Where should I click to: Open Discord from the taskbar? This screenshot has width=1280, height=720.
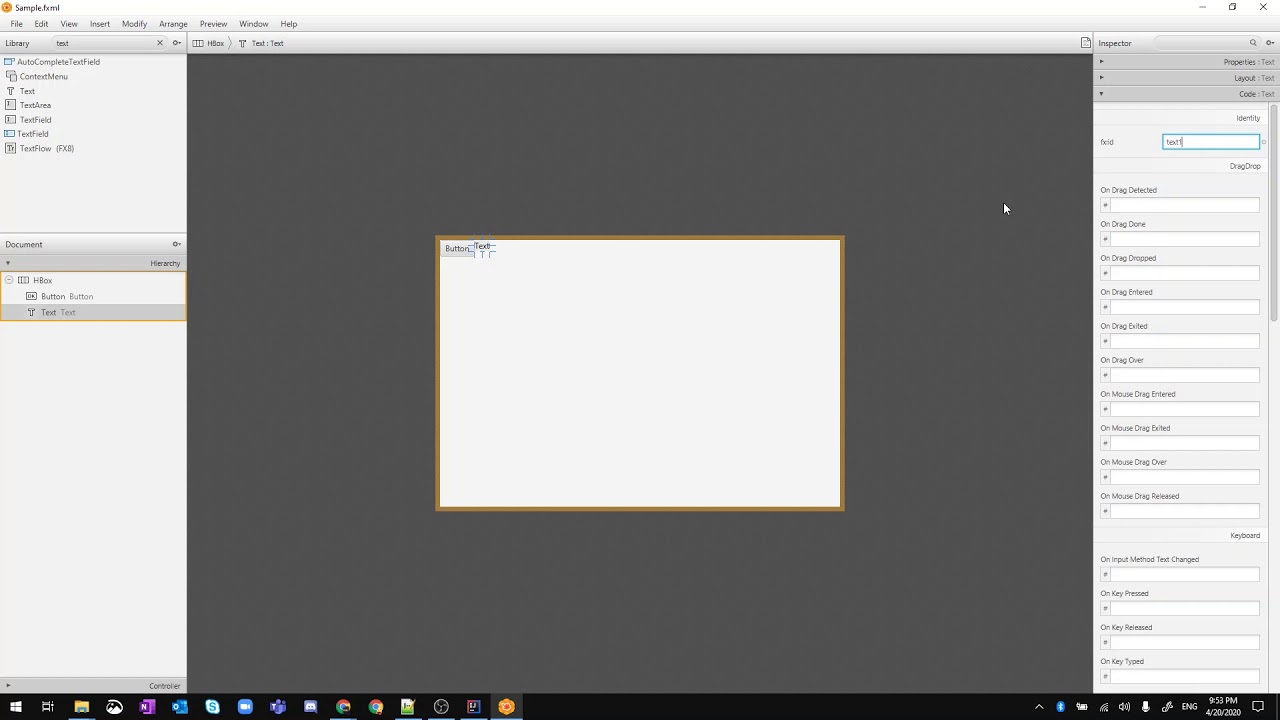(x=310, y=707)
